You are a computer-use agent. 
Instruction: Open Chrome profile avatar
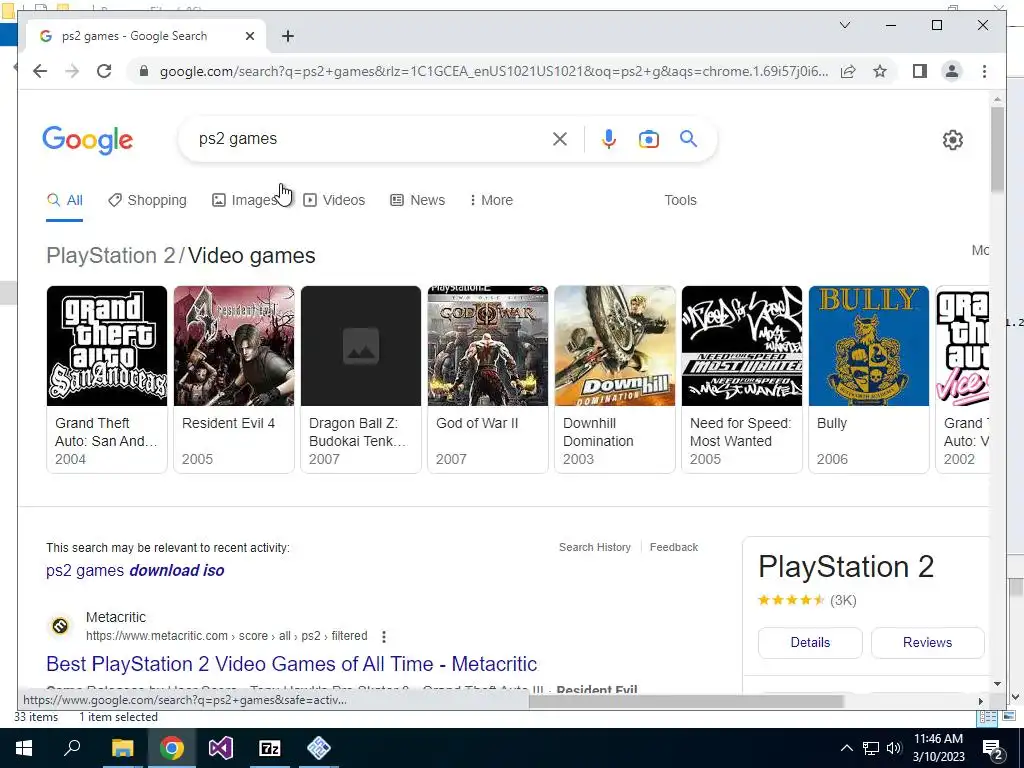(x=952, y=71)
